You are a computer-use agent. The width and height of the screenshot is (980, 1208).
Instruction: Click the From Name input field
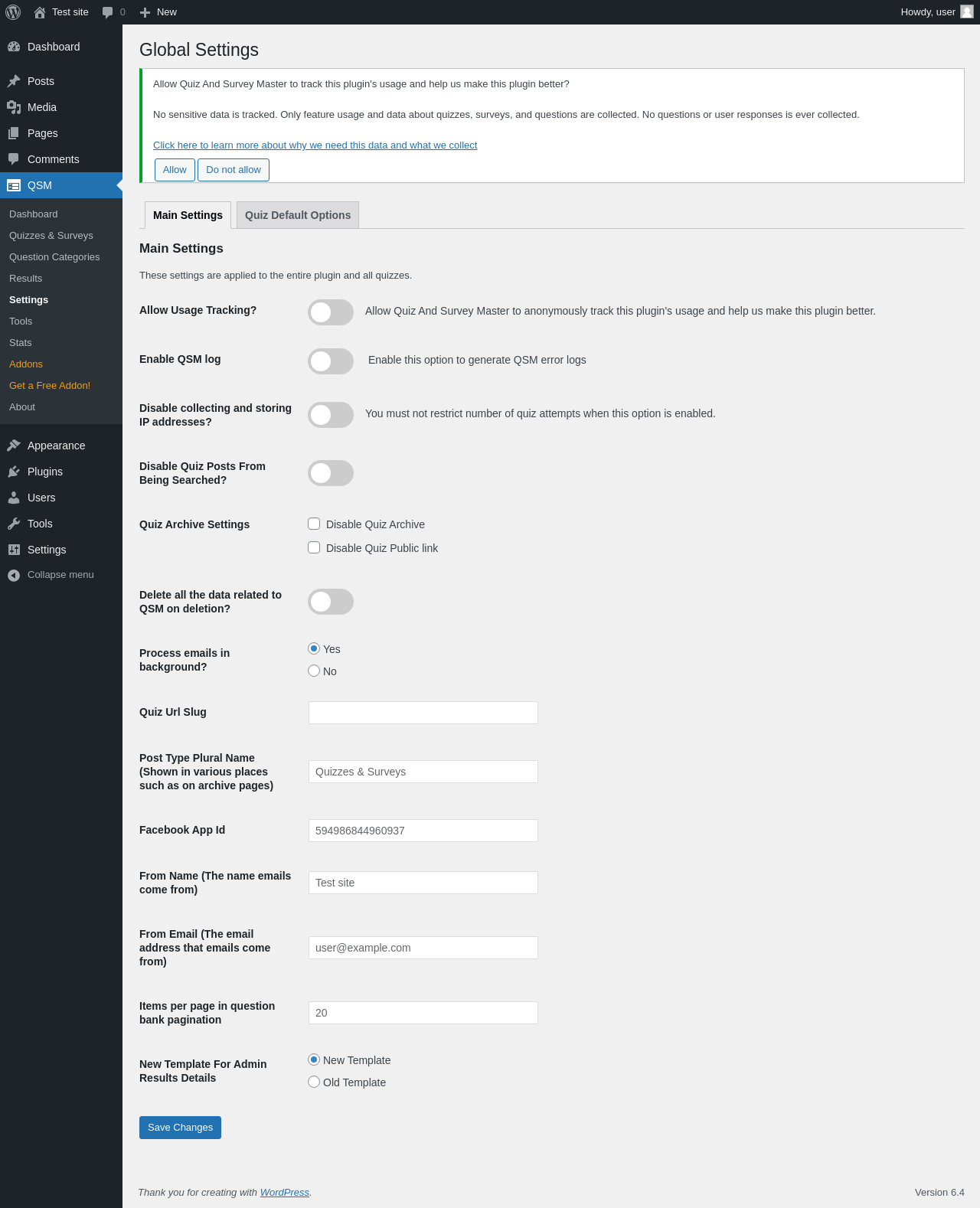tap(423, 883)
